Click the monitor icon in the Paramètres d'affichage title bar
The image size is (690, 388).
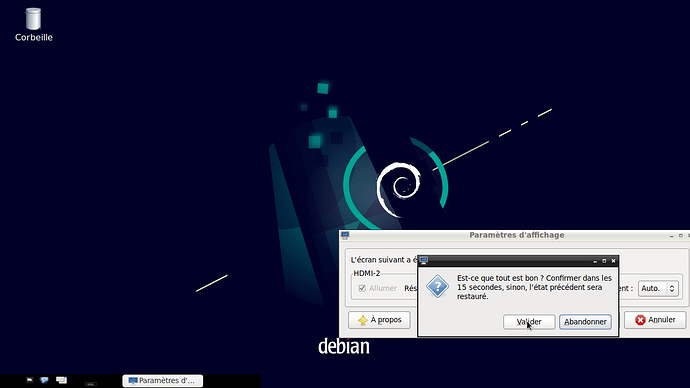tap(345, 235)
